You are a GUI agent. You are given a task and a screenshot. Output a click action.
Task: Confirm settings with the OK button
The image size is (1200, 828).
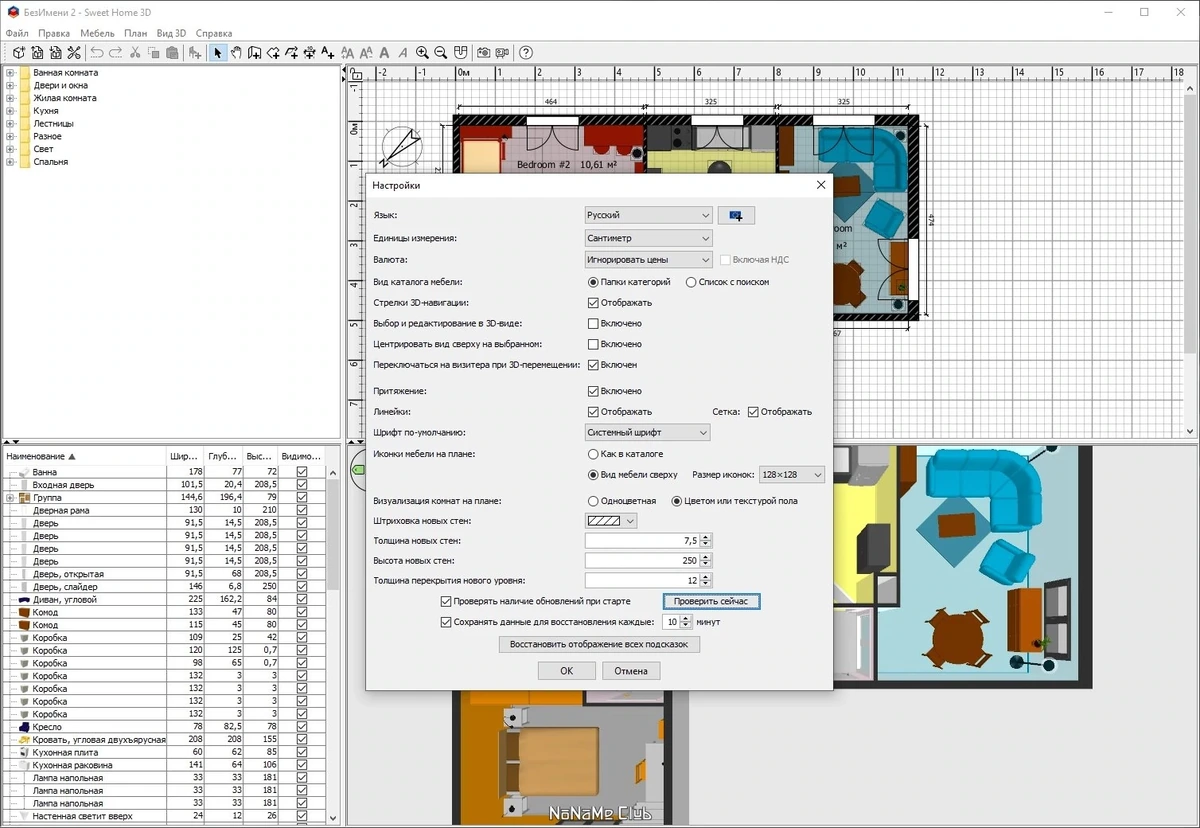pyautogui.click(x=566, y=671)
